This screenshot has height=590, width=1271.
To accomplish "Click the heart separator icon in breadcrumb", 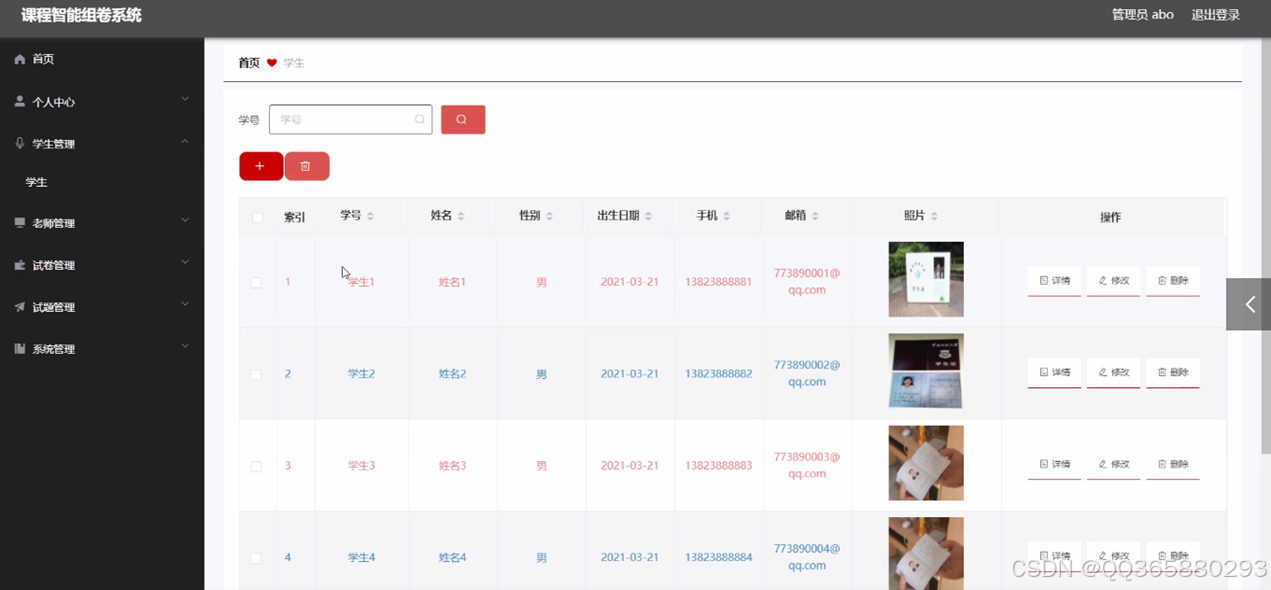I will [x=272, y=63].
